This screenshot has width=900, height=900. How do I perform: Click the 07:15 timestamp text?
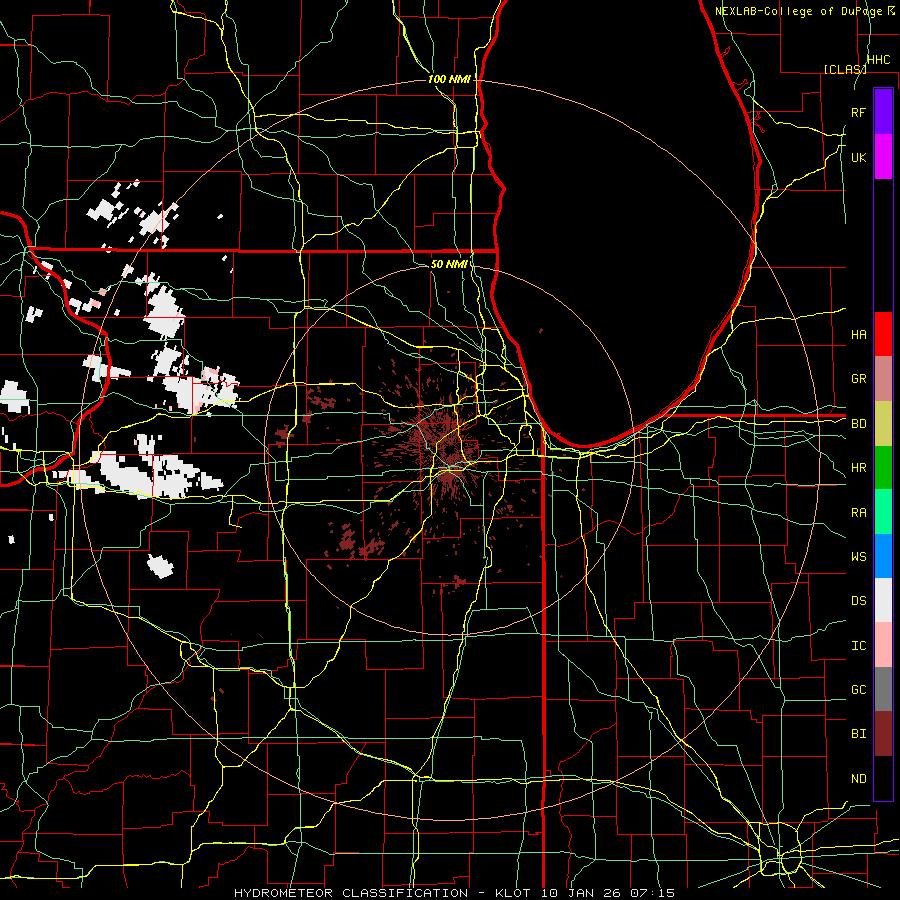tap(651, 893)
